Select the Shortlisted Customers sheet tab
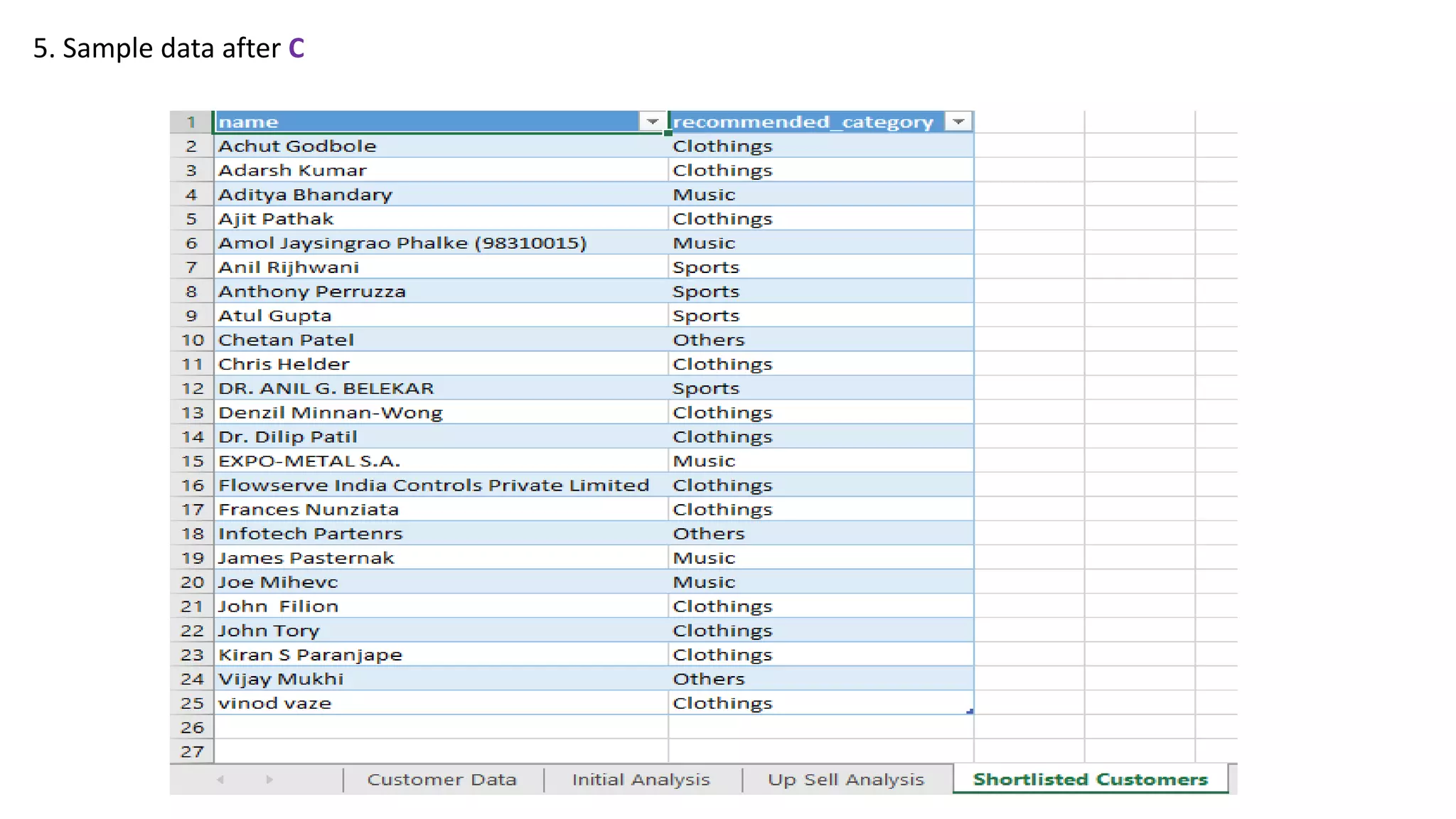 coord(1090,779)
